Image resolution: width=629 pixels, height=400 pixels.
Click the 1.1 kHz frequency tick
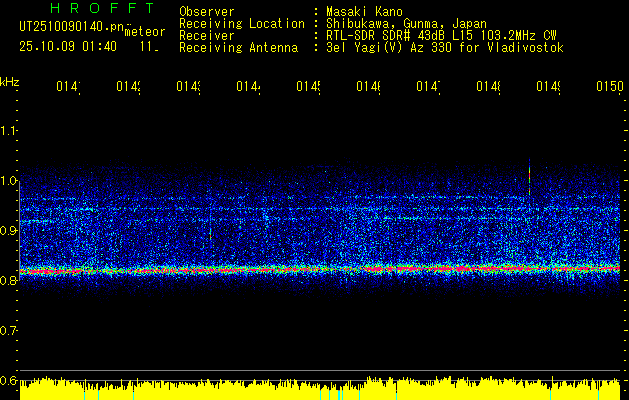click(9, 131)
